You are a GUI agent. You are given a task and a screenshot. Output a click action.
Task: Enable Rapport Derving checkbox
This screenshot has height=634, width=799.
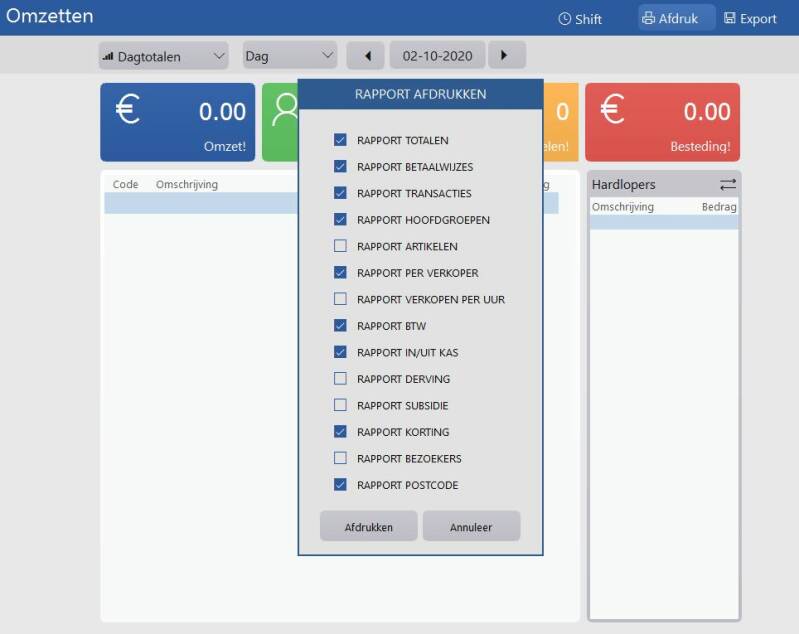coord(340,378)
